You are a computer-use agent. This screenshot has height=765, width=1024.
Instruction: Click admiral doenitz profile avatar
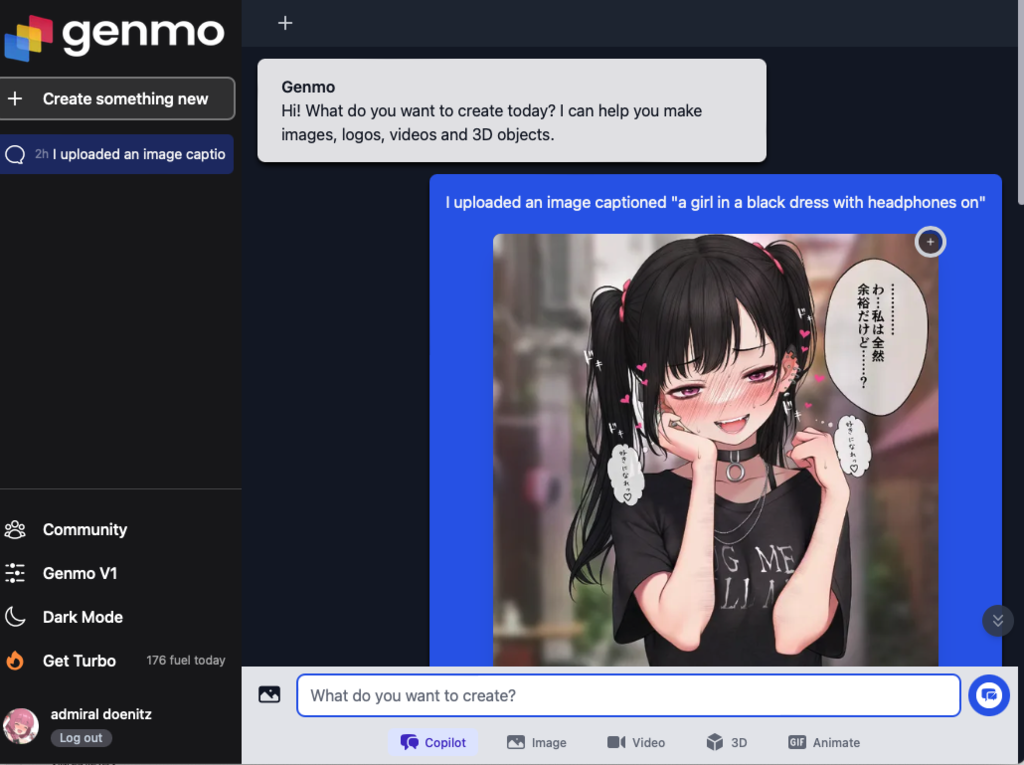[20, 726]
